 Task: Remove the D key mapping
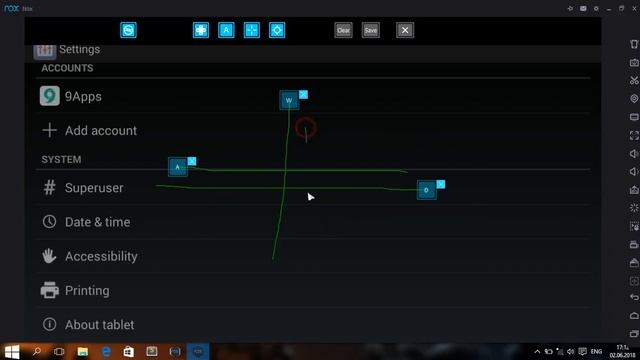click(x=441, y=184)
